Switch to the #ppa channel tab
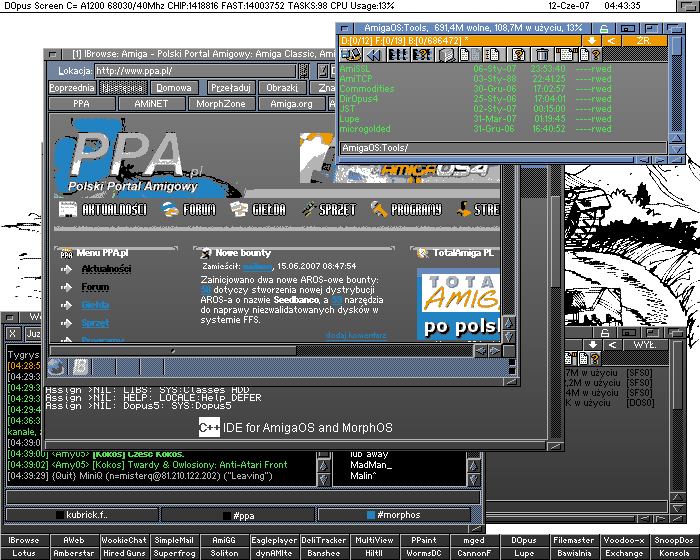Screen dimensions: 700x560 [238, 515]
